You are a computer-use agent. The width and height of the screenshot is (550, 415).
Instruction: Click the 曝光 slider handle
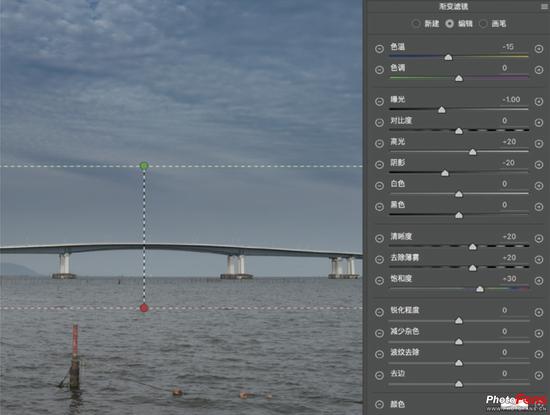[x=442, y=110]
